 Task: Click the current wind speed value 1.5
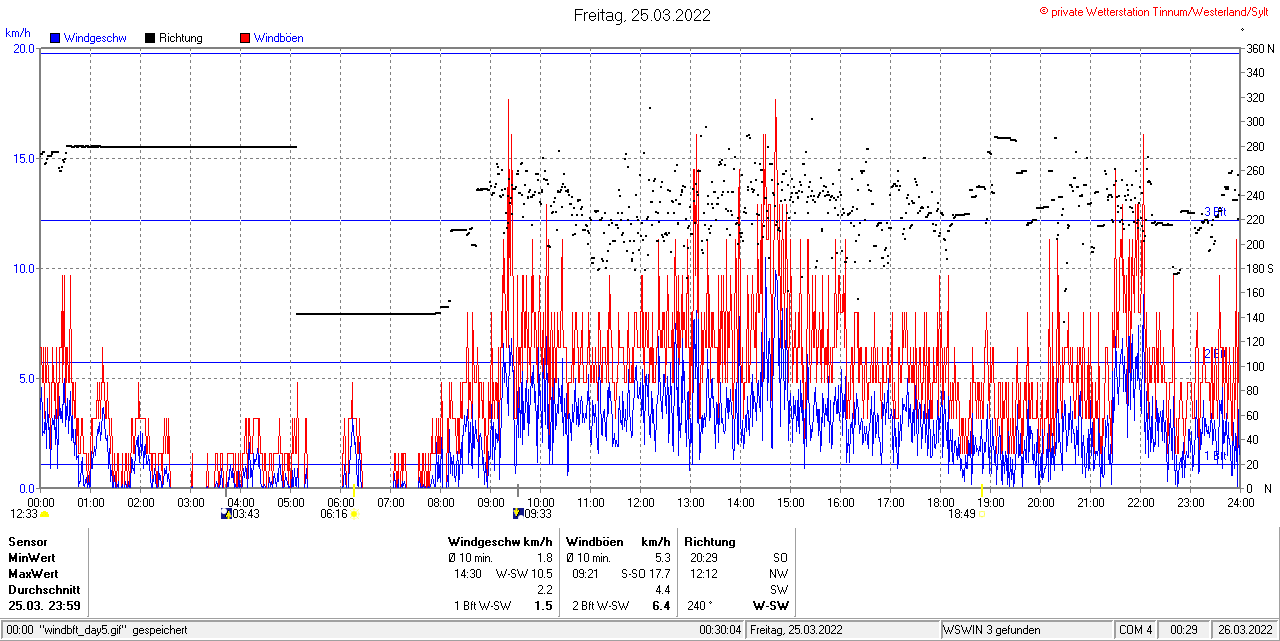[x=543, y=606]
